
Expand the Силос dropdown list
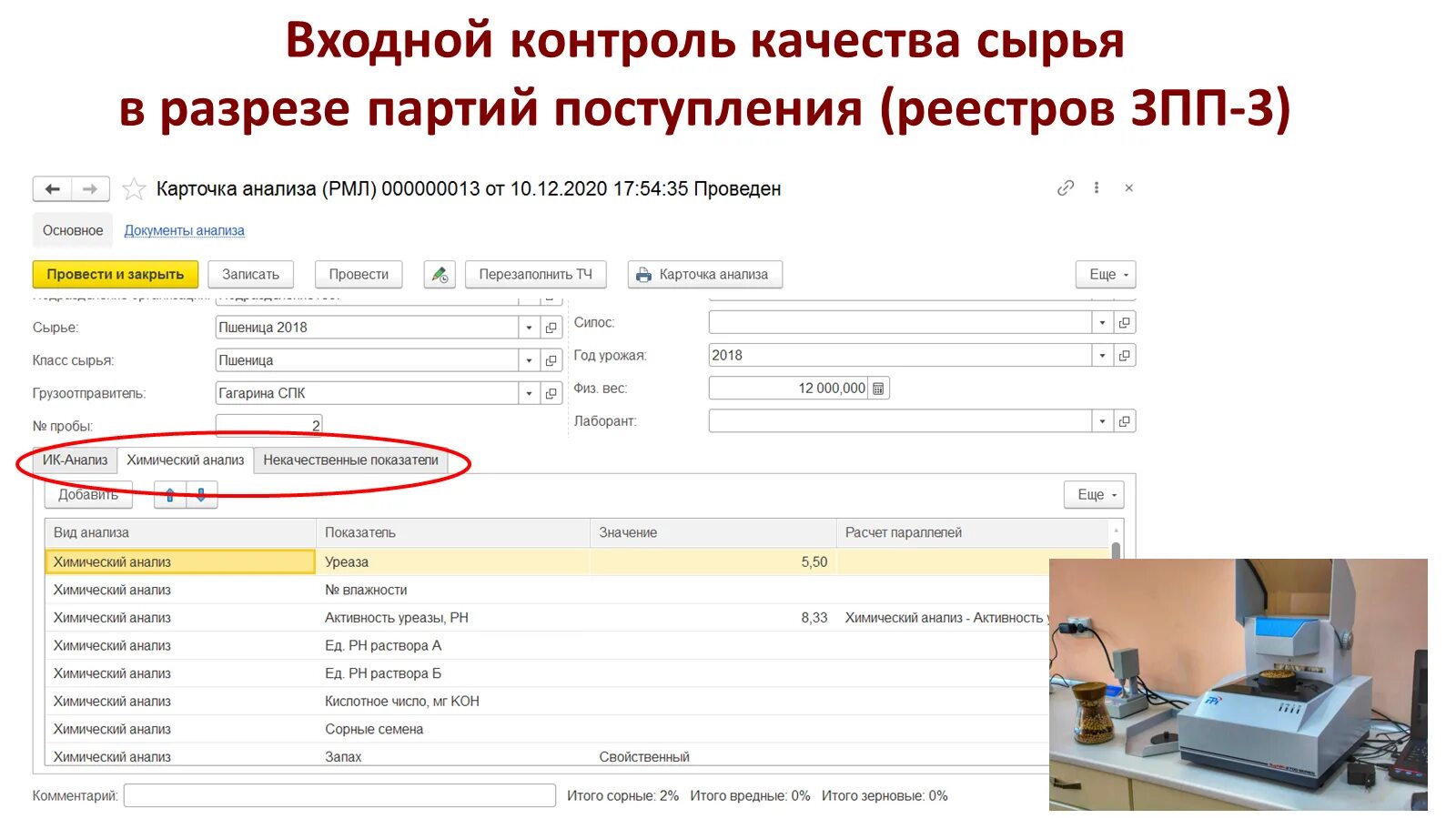[x=1102, y=322]
